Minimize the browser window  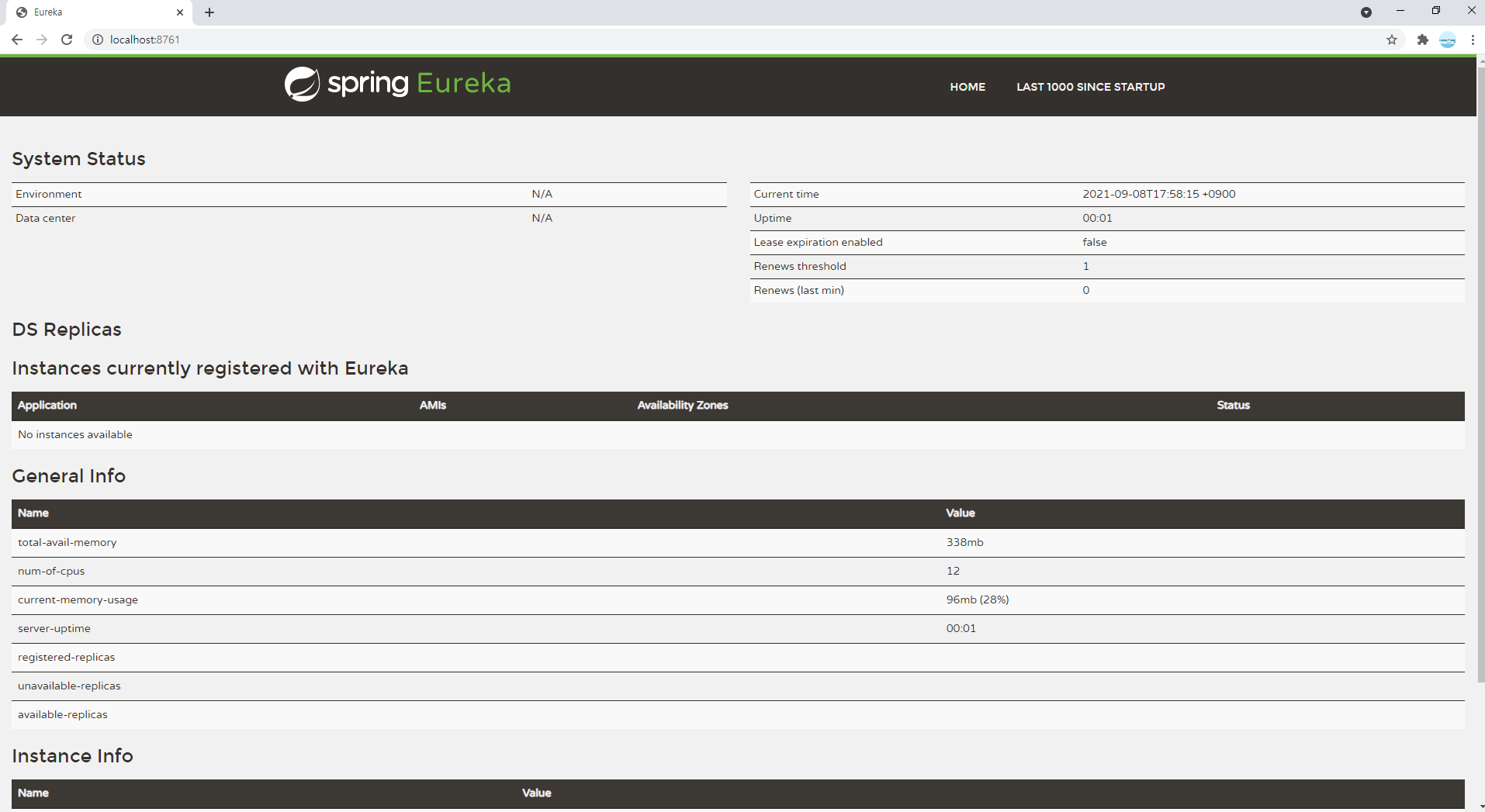tap(1400, 11)
